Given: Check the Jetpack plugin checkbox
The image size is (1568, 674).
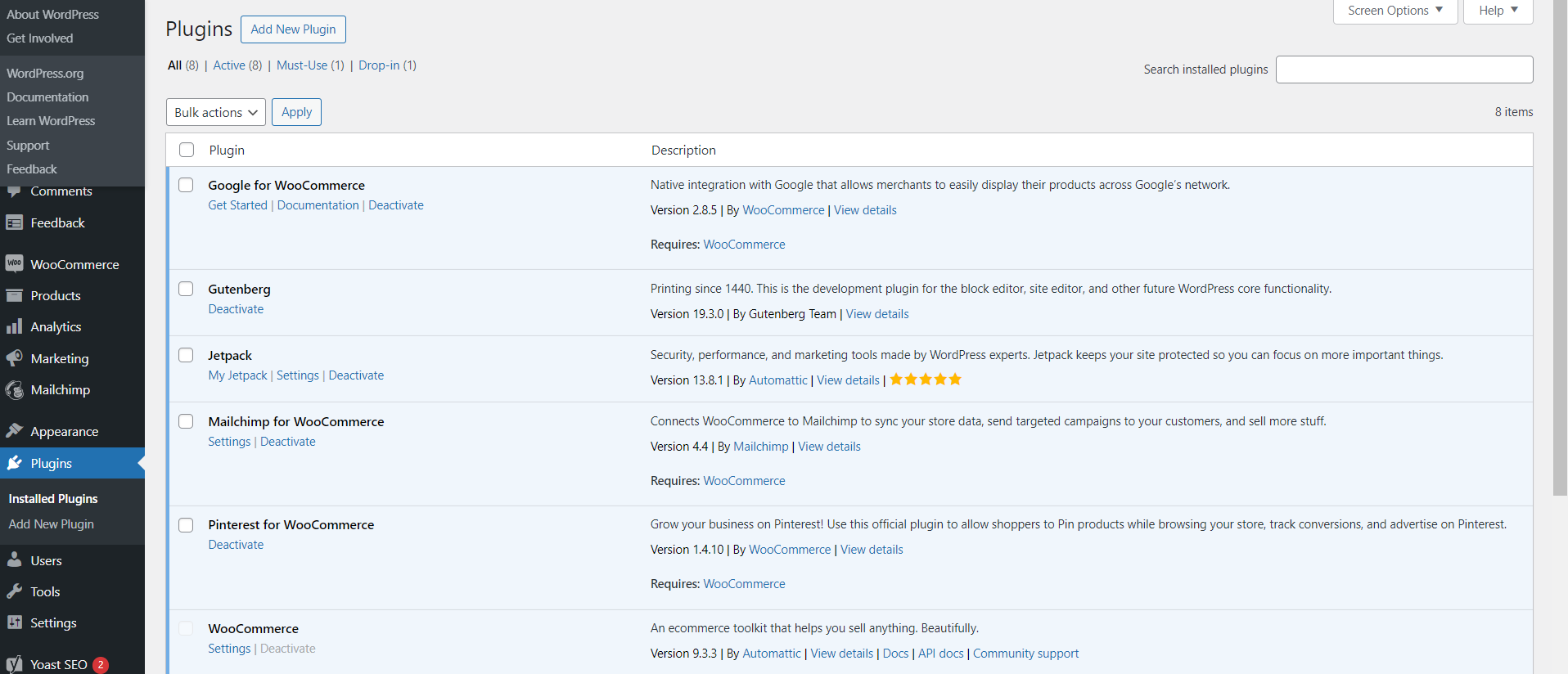Looking at the screenshot, I should click(186, 355).
